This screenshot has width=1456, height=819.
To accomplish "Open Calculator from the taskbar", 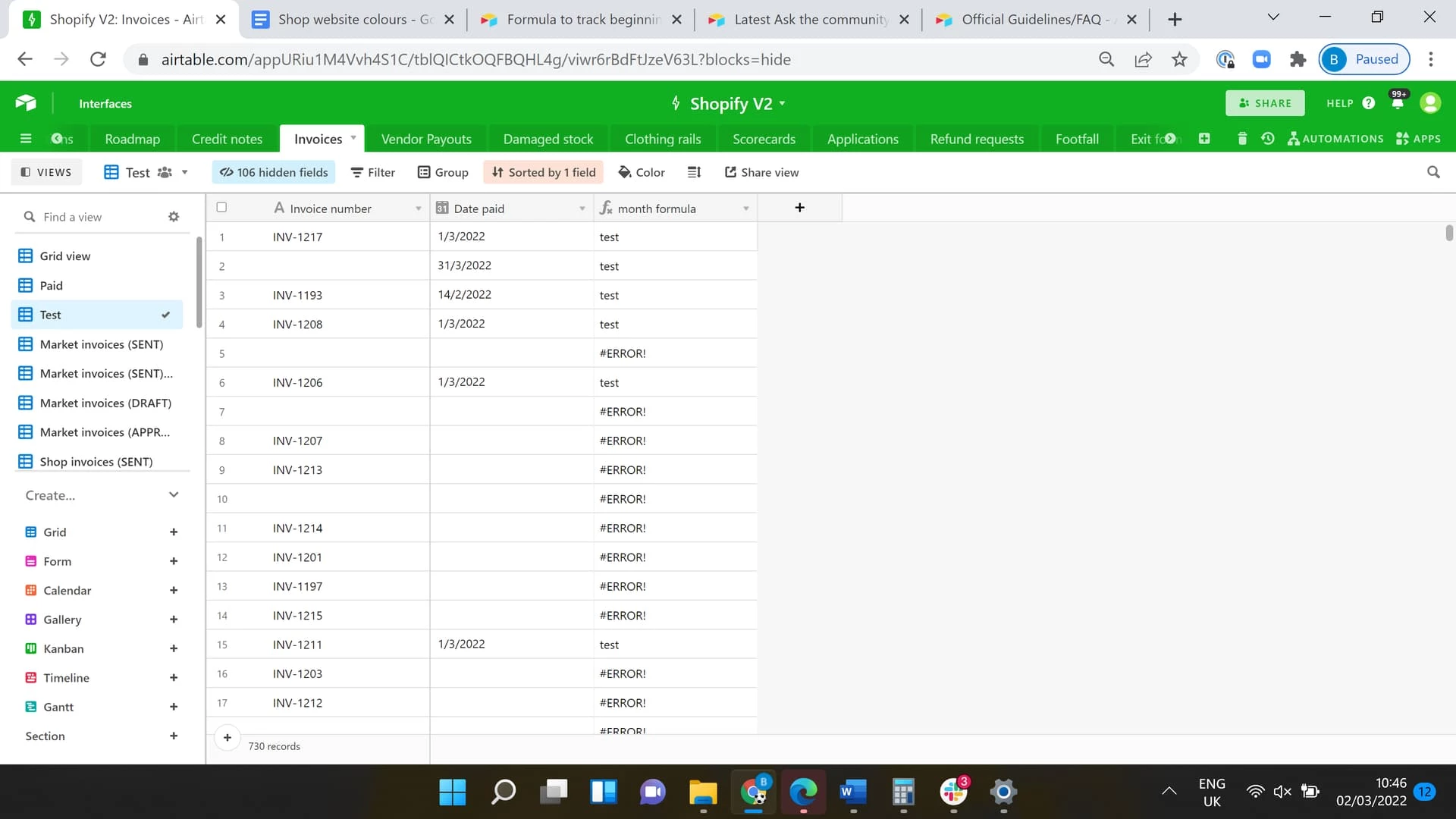I will [x=903, y=792].
